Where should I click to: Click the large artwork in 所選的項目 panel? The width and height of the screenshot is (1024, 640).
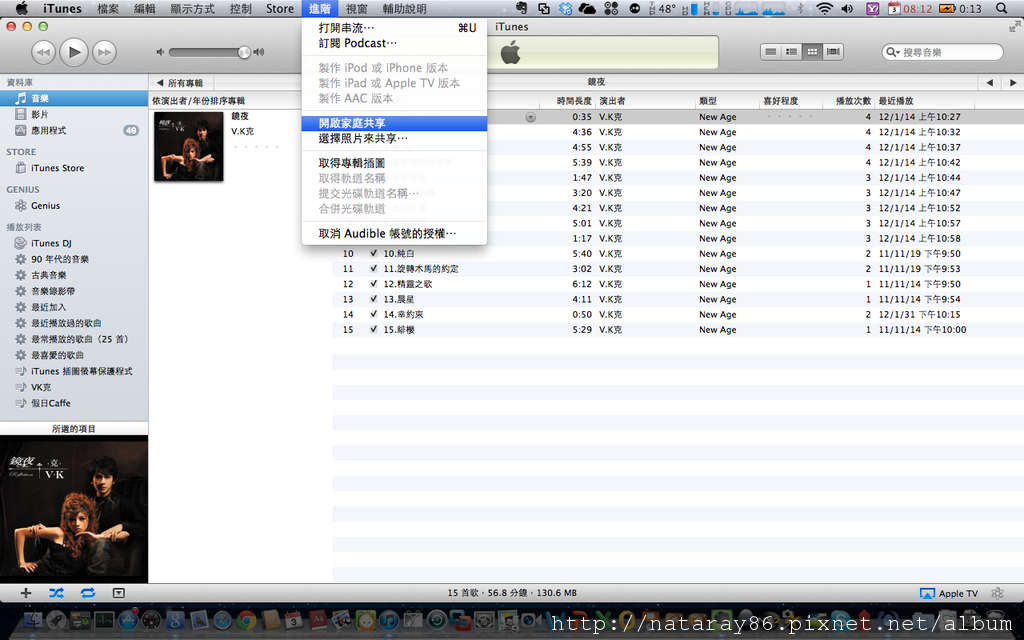(74, 509)
